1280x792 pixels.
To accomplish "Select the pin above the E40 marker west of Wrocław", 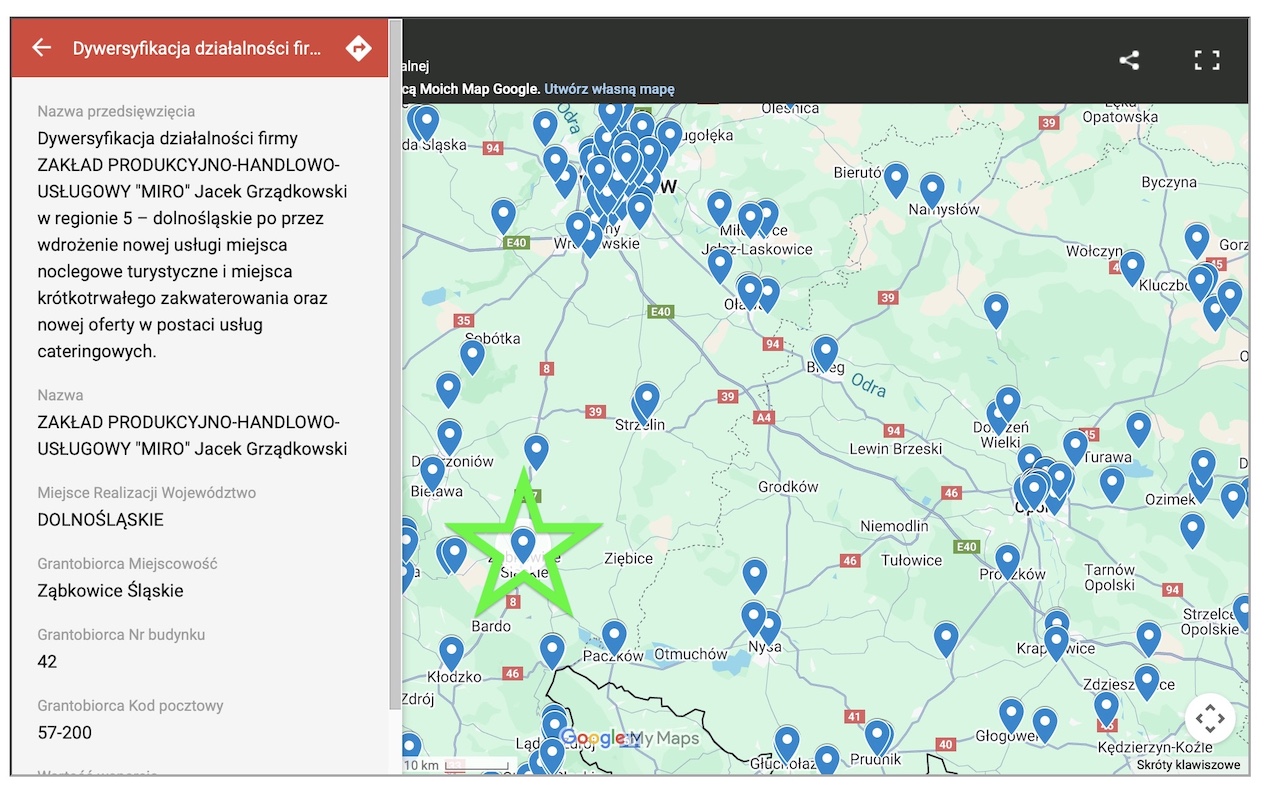I will pos(504,216).
